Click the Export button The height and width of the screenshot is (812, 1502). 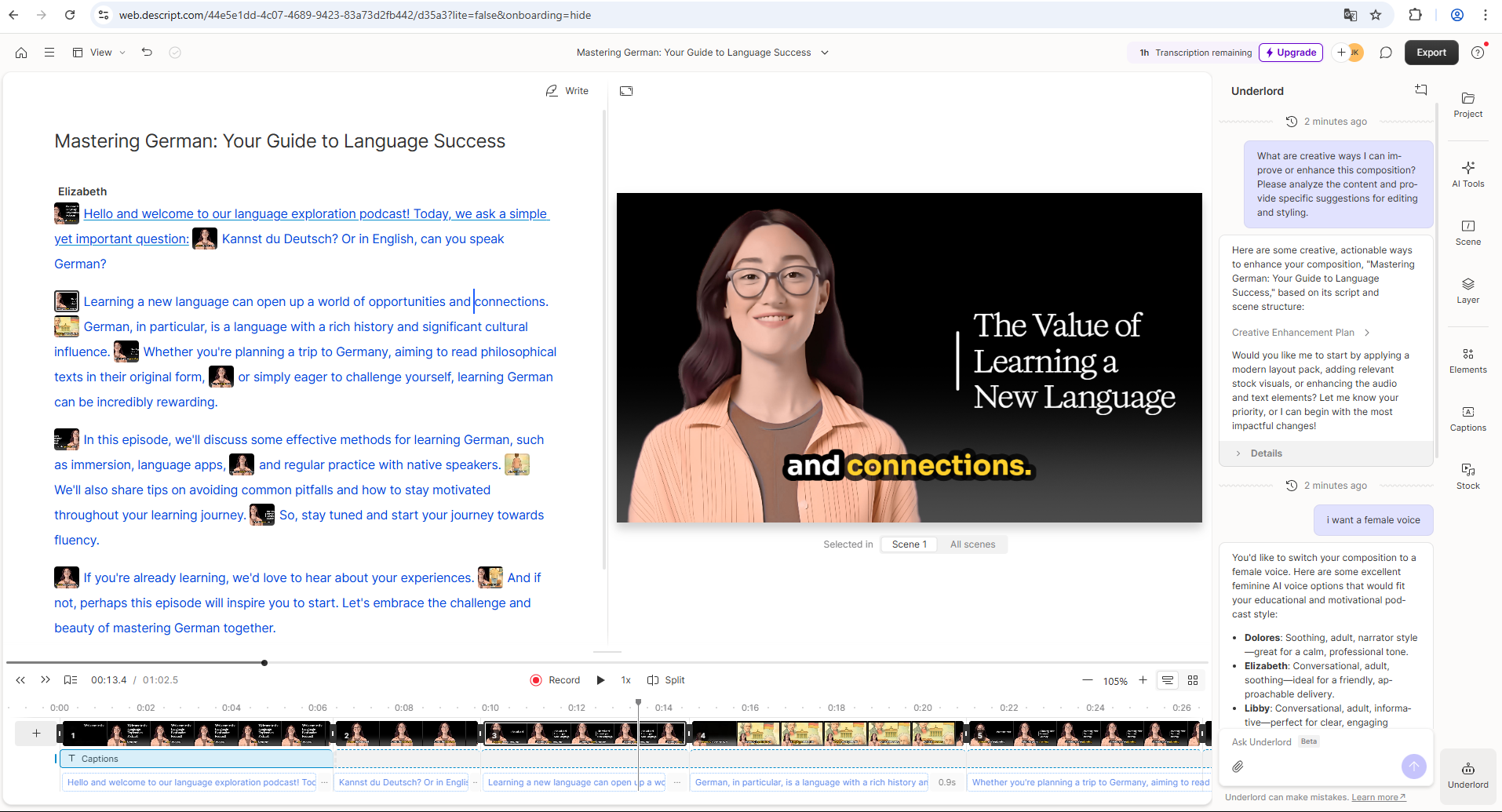1431,53
